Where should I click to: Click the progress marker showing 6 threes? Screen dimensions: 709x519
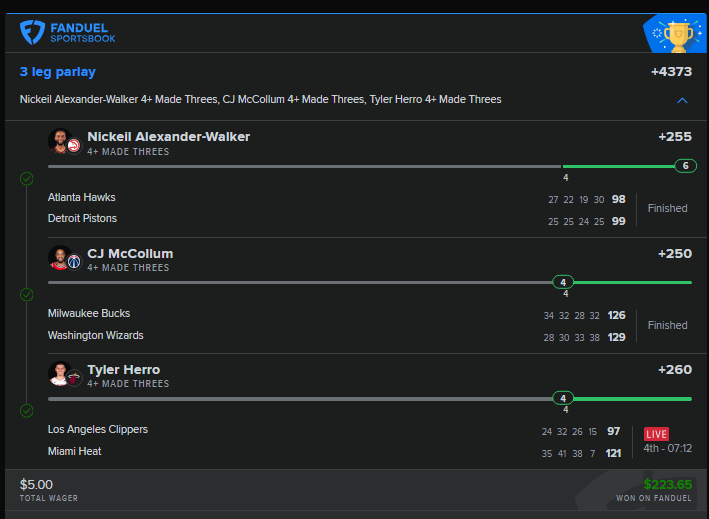tap(685, 166)
